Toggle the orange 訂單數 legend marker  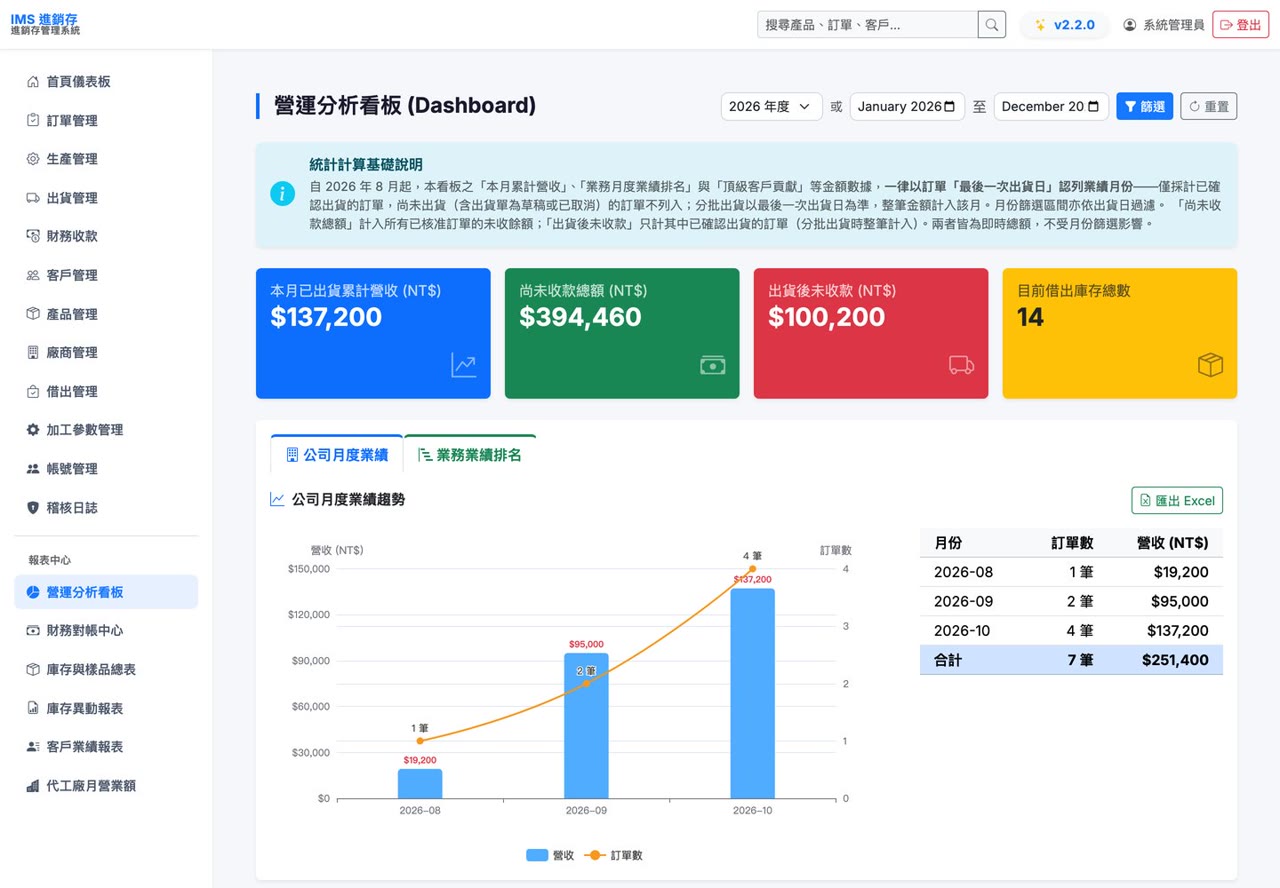click(595, 855)
